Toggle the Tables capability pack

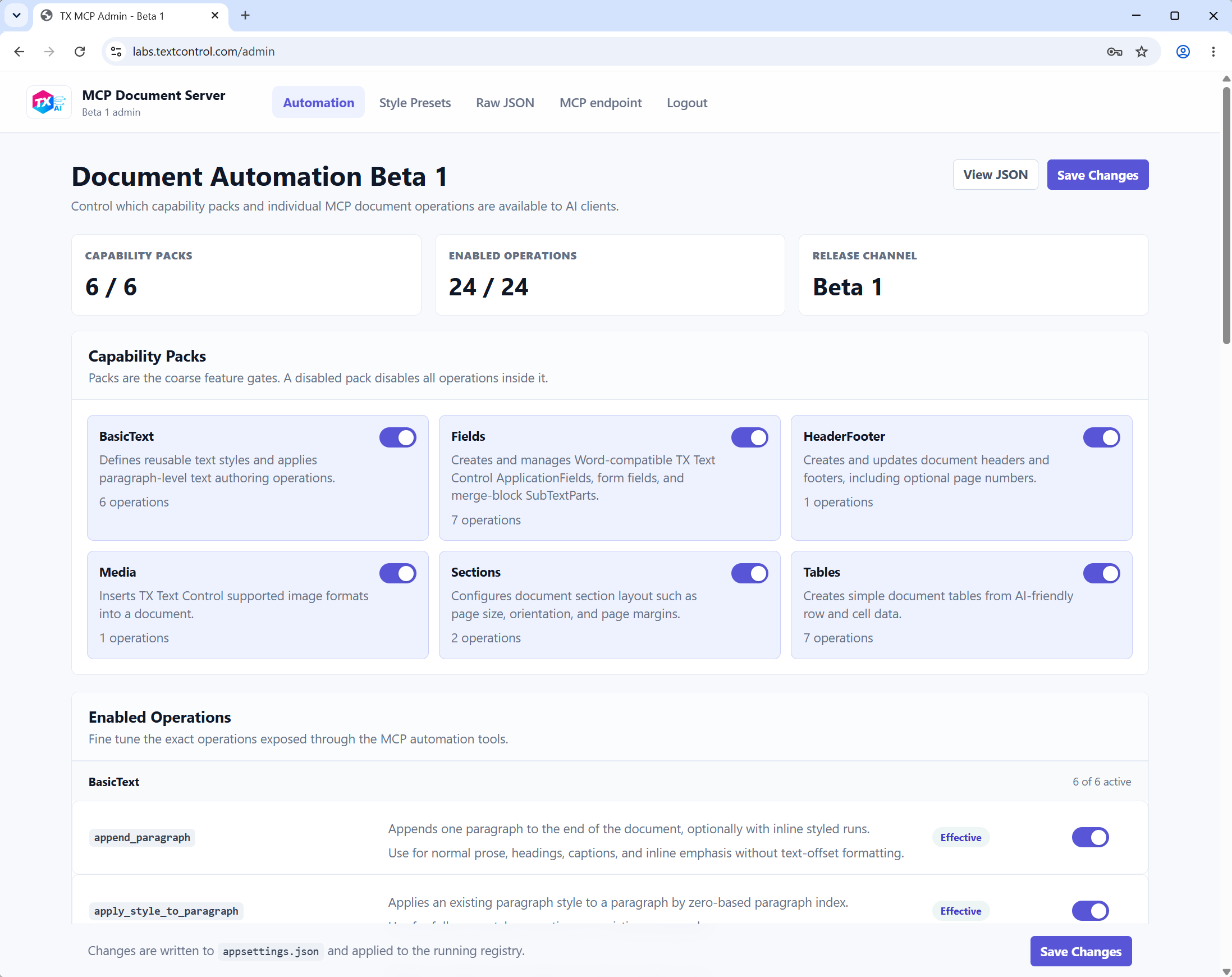(1102, 573)
